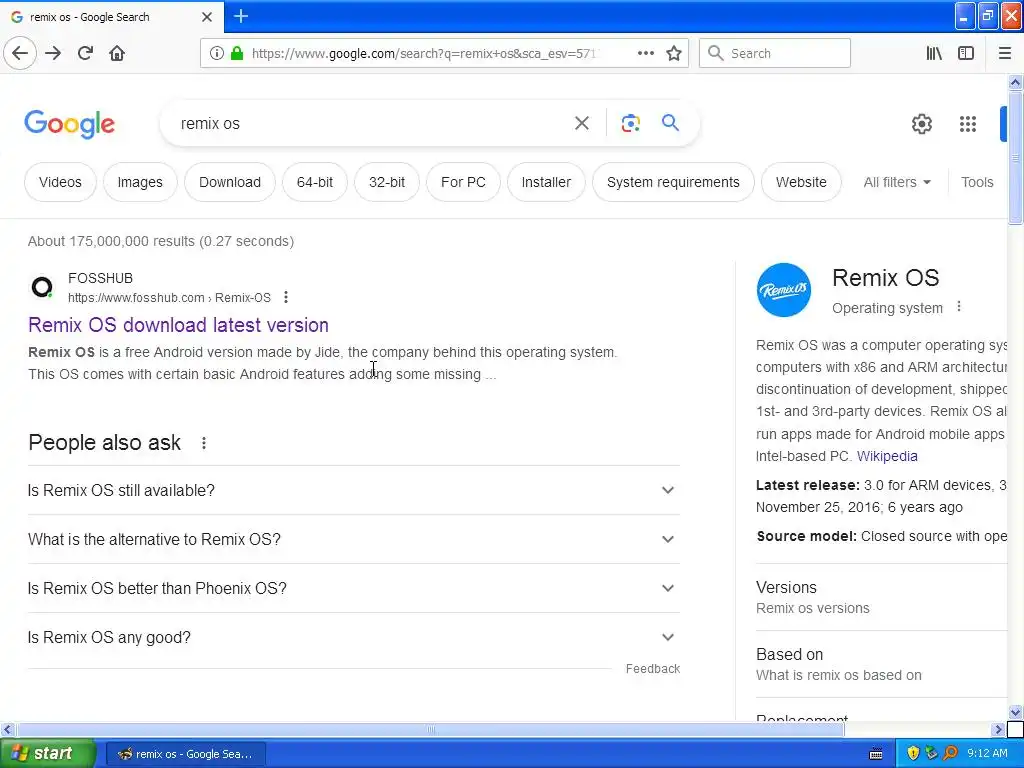
Task: Select the System requirements filter chip
Action: point(673,182)
